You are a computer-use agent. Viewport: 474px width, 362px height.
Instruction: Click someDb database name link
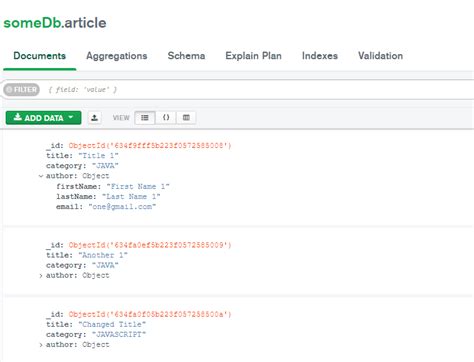coord(32,23)
